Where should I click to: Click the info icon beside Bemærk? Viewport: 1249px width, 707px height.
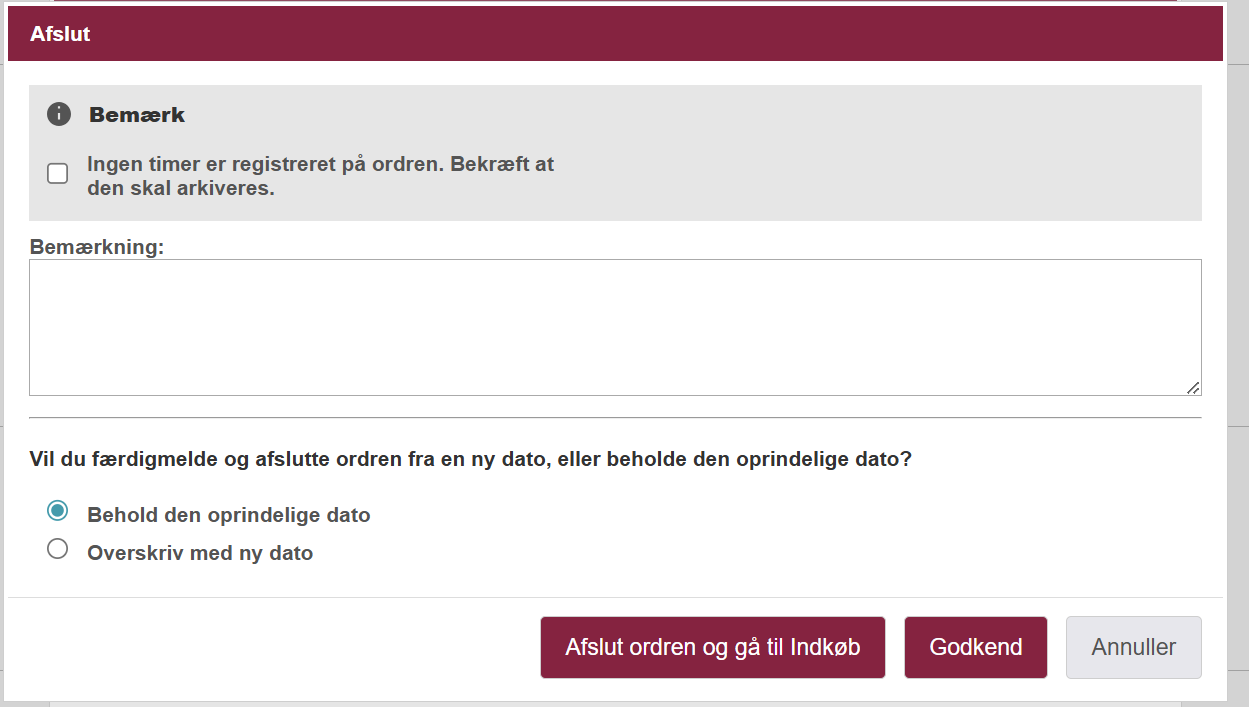point(59,114)
